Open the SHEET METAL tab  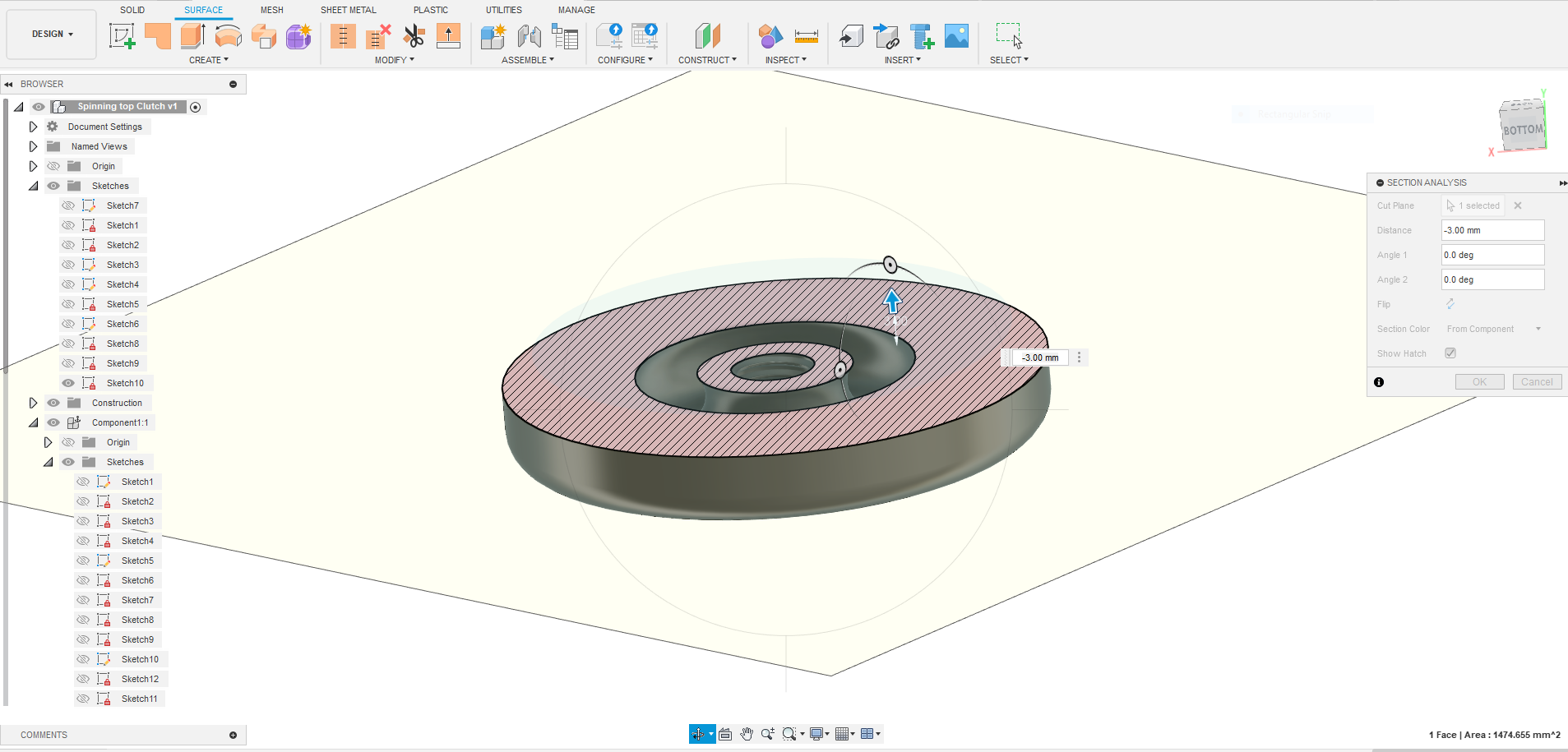point(349,10)
